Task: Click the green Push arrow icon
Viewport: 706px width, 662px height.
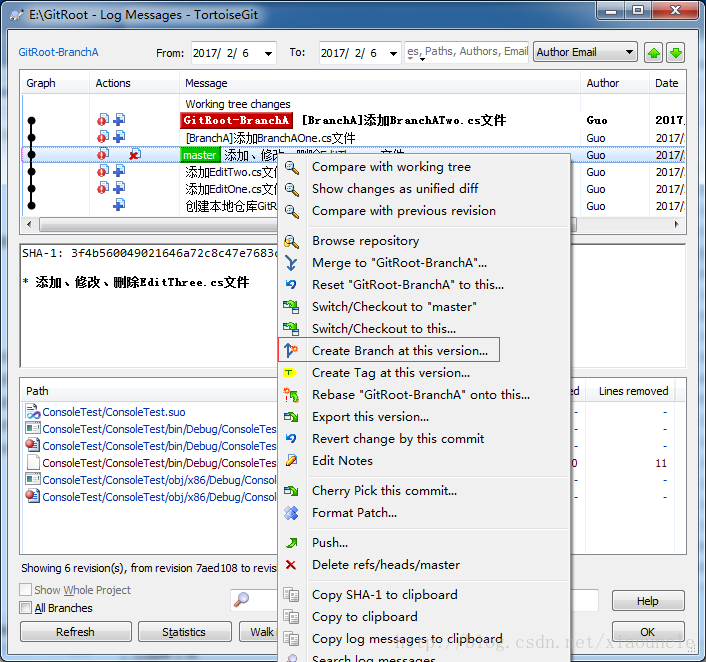Action: (291, 543)
